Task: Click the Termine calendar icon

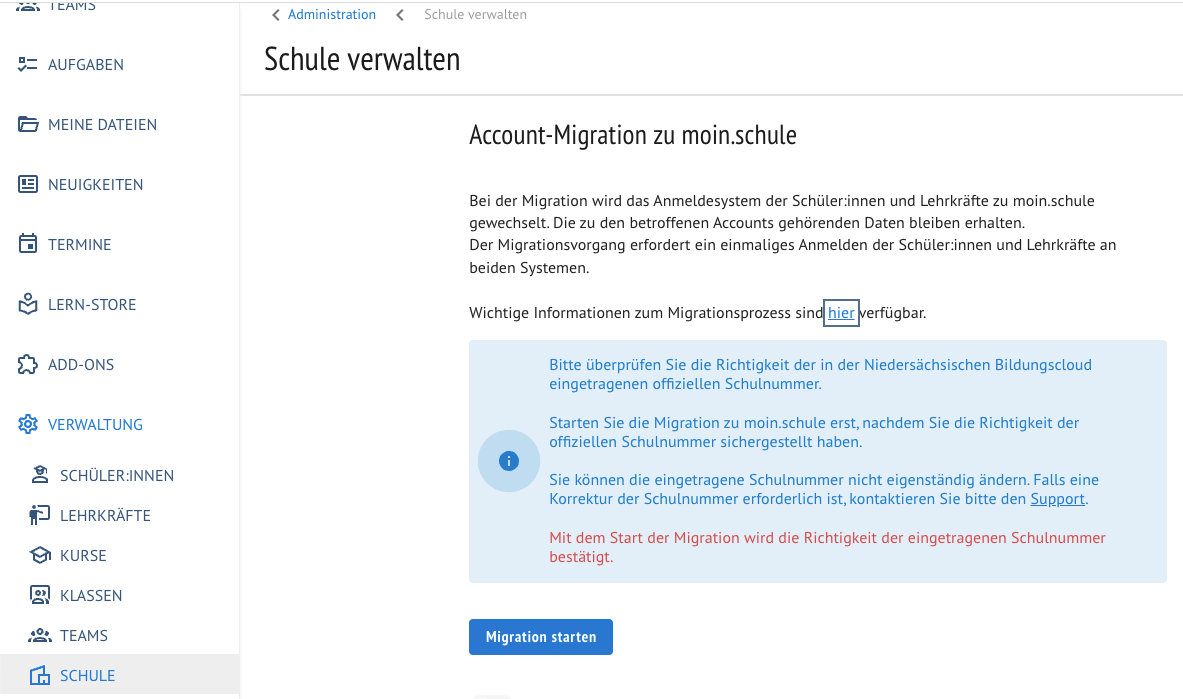Action: pyautogui.click(x=28, y=245)
